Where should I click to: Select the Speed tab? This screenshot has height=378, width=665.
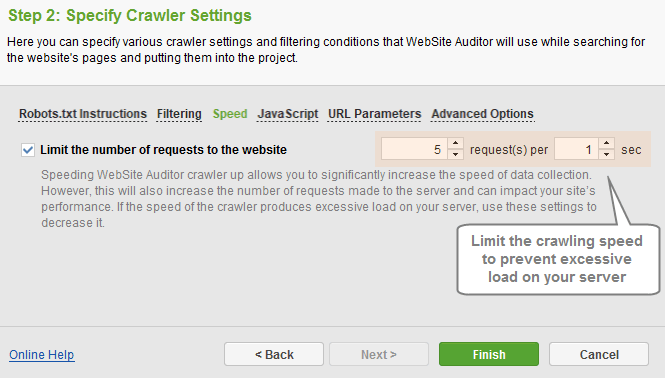click(x=230, y=114)
